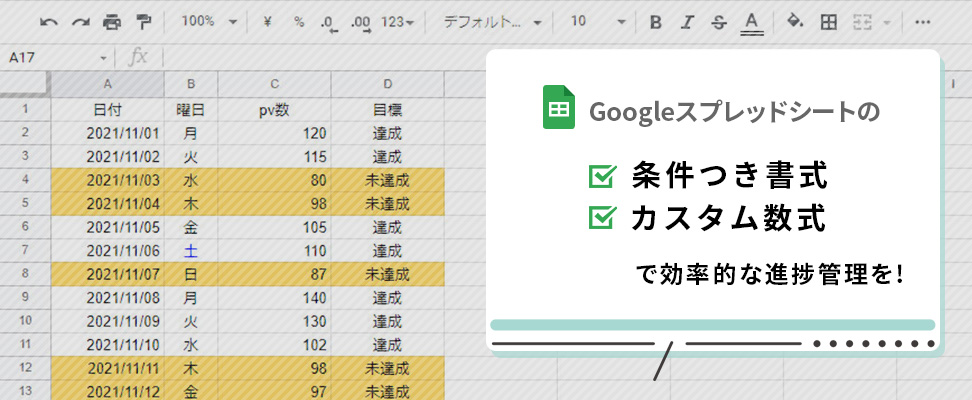972x400 pixels.
Task: Select column D header
Action: pyautogui.click(x=387, y=84)
